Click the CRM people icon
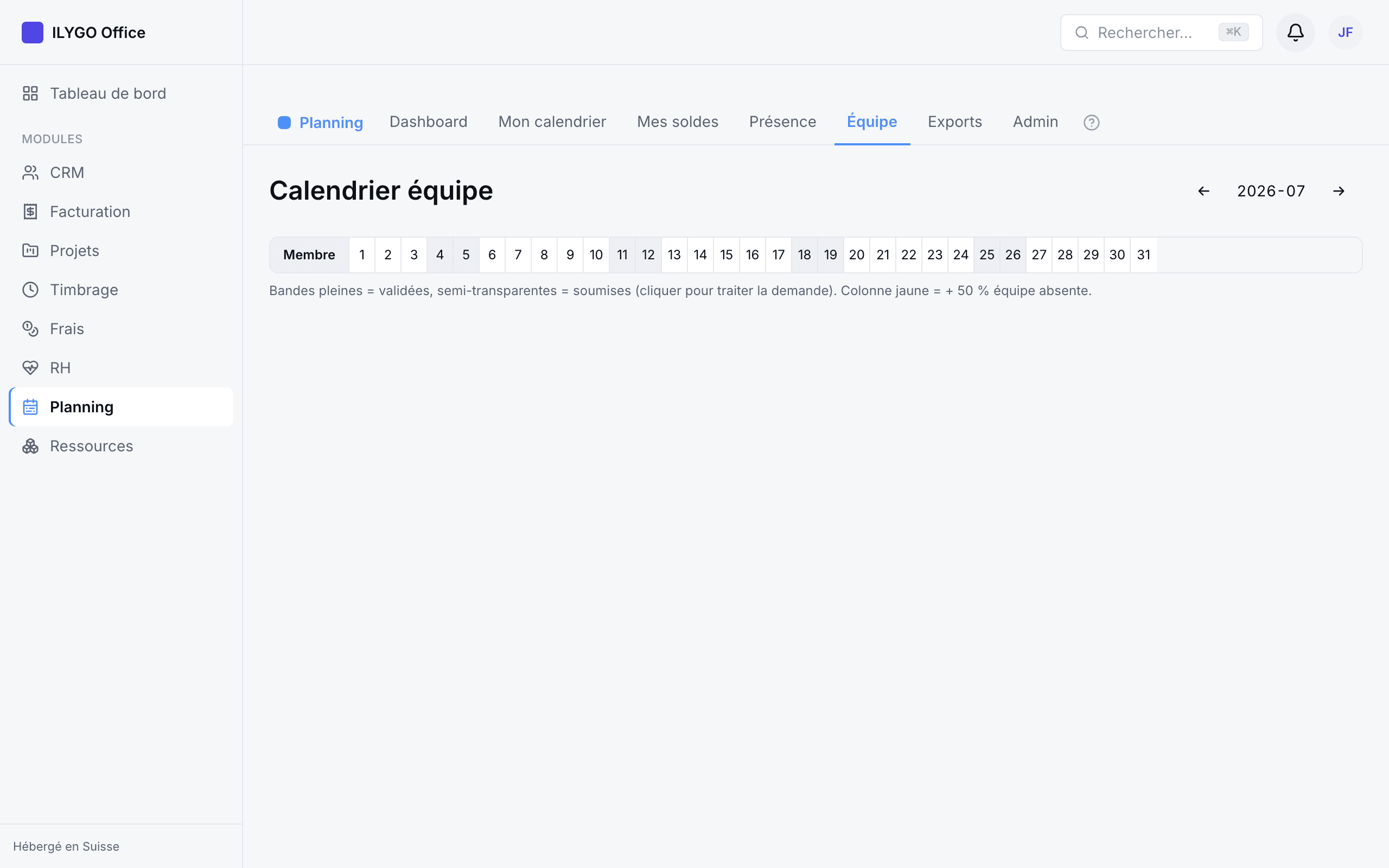Screen dimensions: 1389x868 (x=30, y=172)
